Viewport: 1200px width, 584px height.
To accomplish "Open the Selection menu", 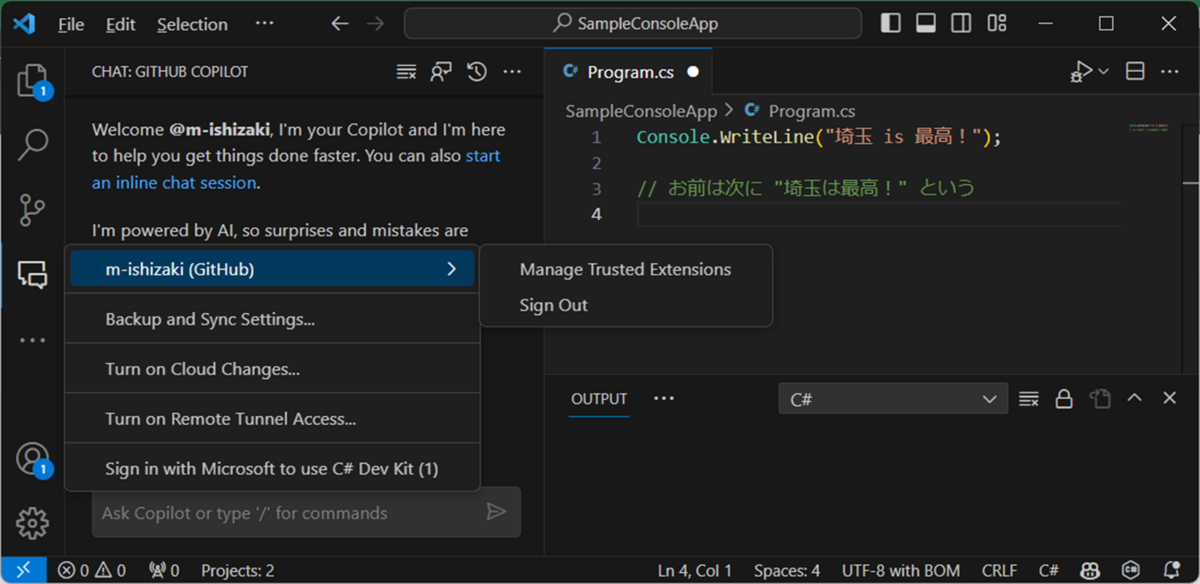I will click(x=192, y=24).
